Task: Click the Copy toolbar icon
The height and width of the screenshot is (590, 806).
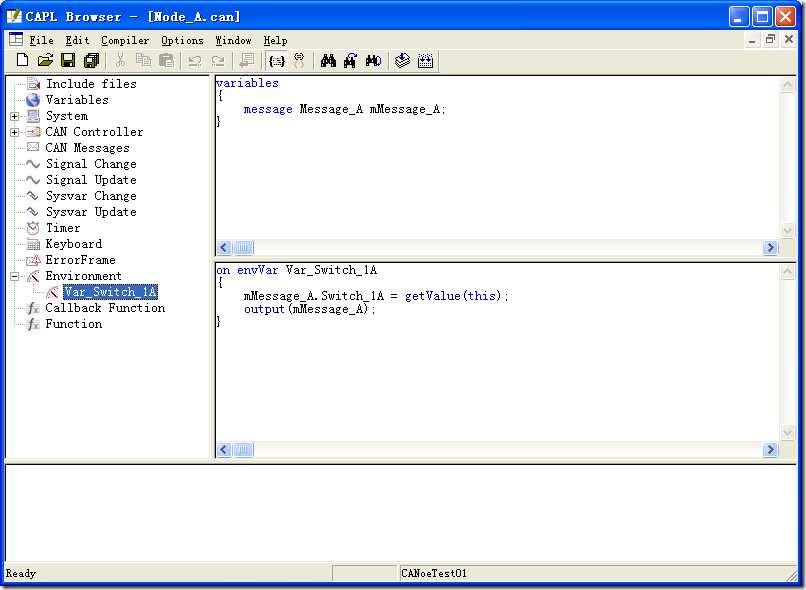Action: pos(143,61)
